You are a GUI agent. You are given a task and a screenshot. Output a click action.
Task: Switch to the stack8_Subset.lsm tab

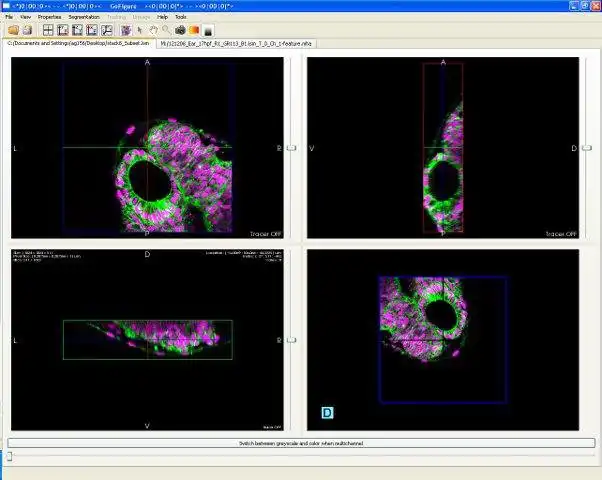79,43
